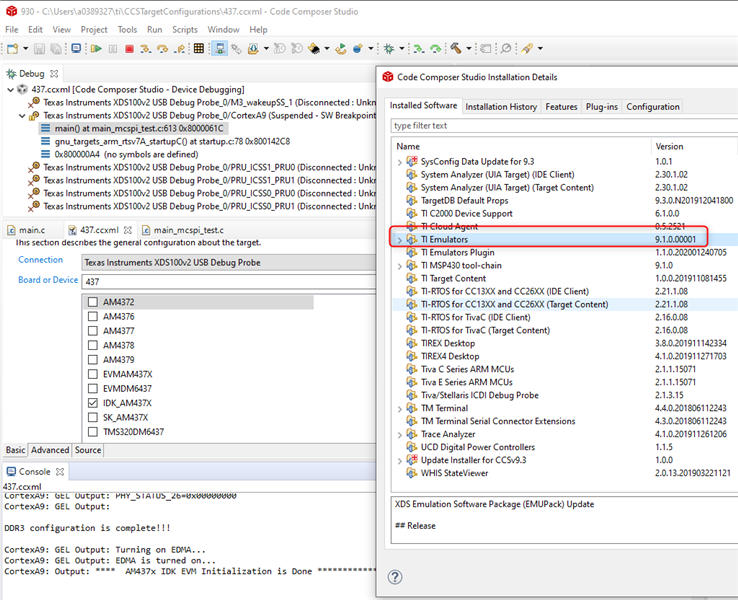Screen dimensions: 738x600
Task: Click the green assembly Step Over icon
Action: click(x=436, y=48)
